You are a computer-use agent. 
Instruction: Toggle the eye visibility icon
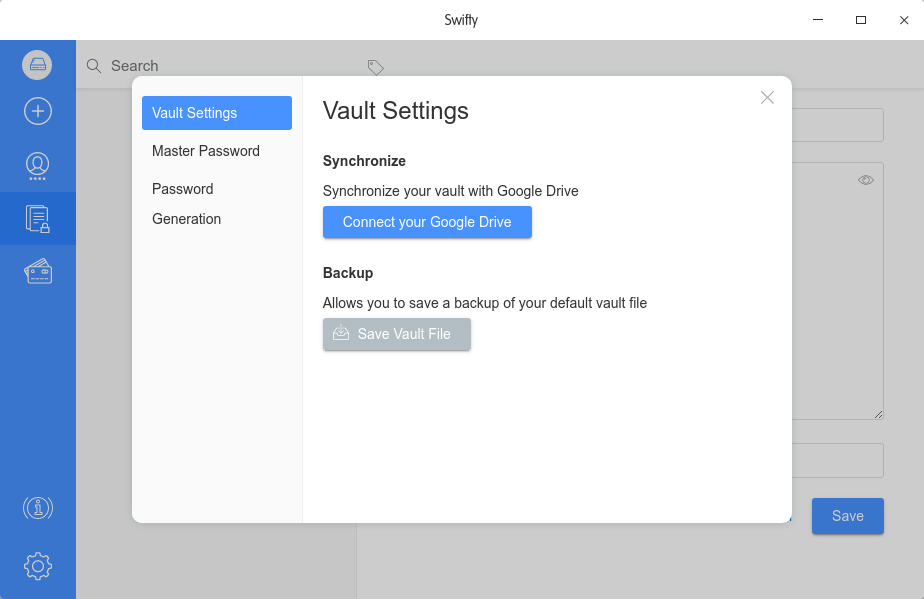tap(866, 180)
